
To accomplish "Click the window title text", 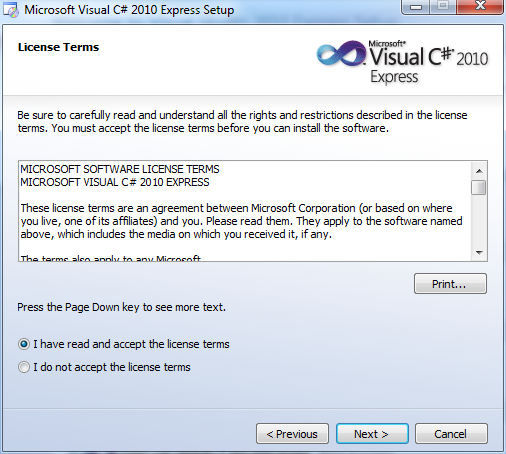I will 129,10.
